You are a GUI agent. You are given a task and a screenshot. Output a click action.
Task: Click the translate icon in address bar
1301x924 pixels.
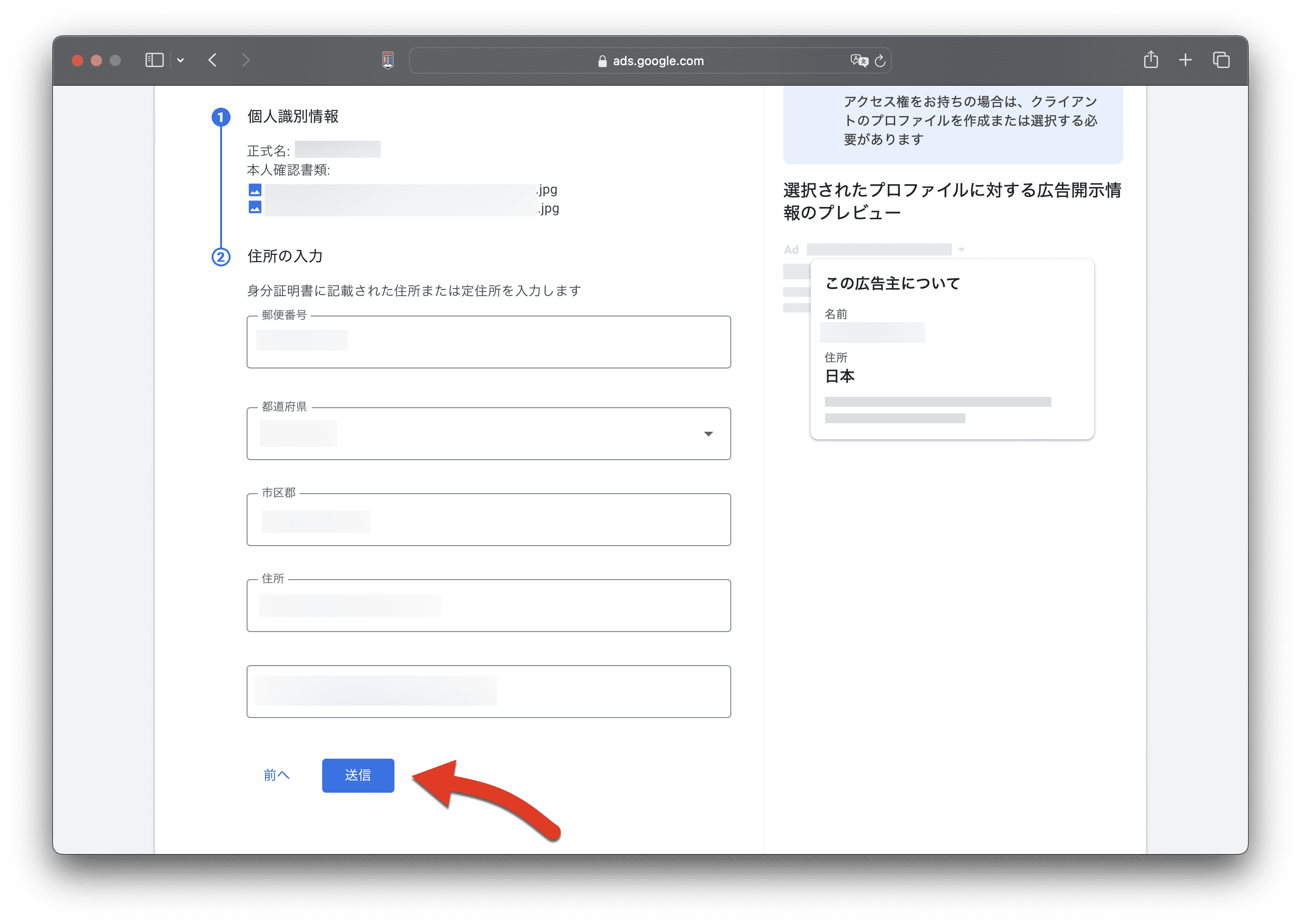(x=858, y=60)
